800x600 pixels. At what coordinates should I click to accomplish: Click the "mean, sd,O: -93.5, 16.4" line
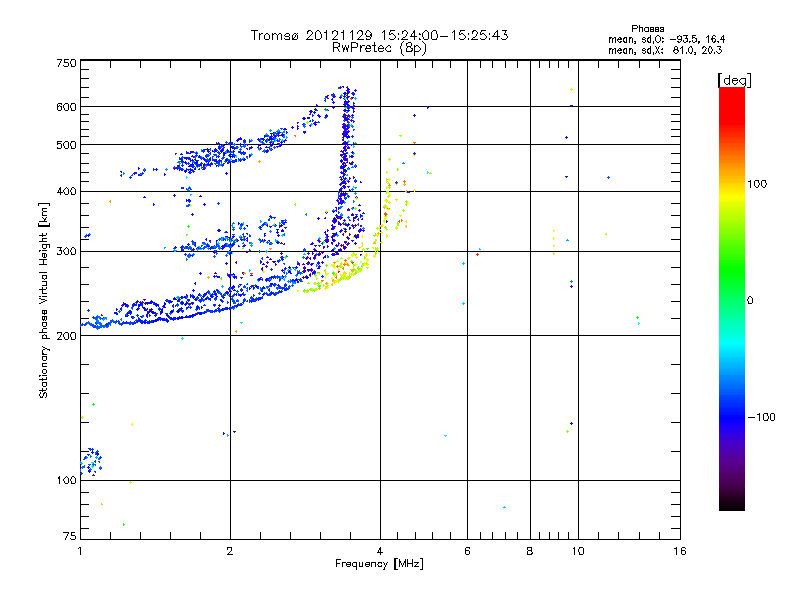coord(666,39)
